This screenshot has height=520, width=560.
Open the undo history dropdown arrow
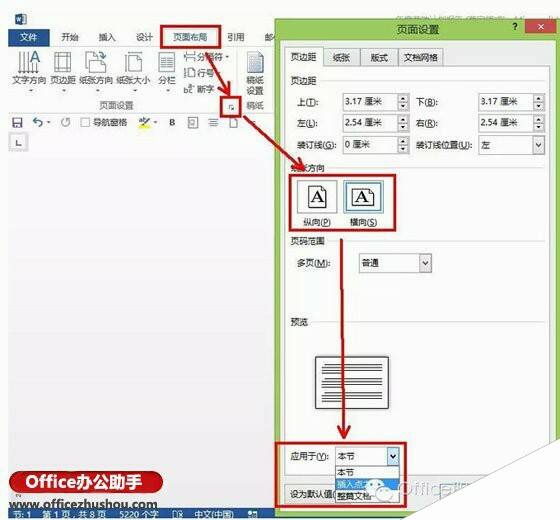tap(48, 122)
